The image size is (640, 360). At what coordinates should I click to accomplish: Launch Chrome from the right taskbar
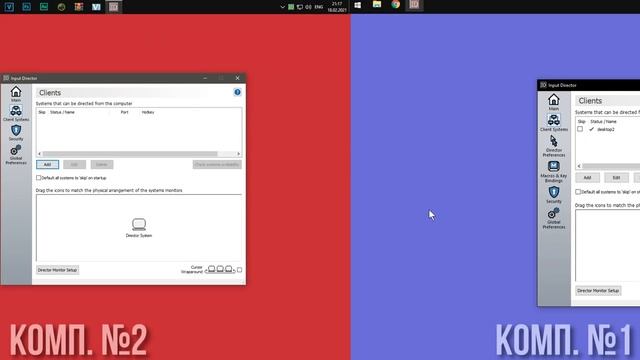click(396, 5)
